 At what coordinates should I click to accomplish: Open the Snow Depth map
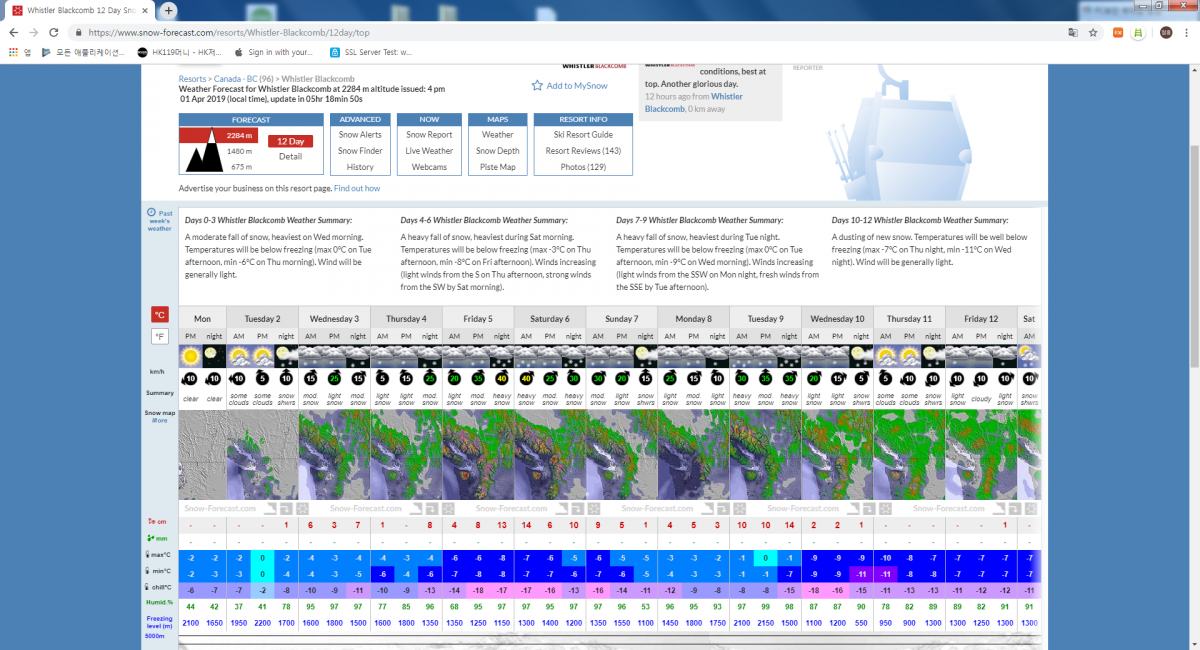pyautogui.click(x=498, y=151)
